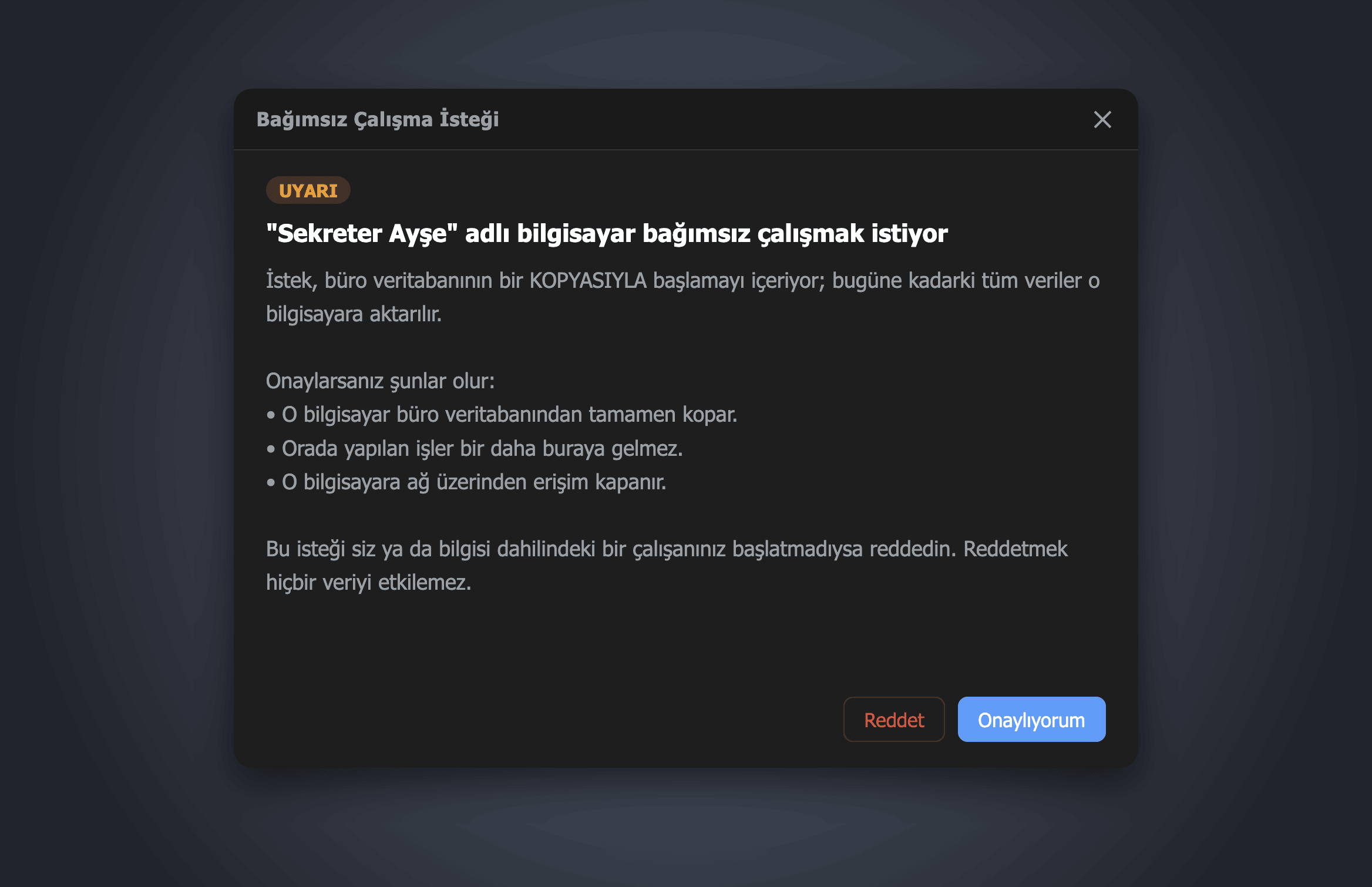Approve with the Onaylıyorum button
The width and height of the screenshot is (1372, 887).
(x=1031, y=720)
